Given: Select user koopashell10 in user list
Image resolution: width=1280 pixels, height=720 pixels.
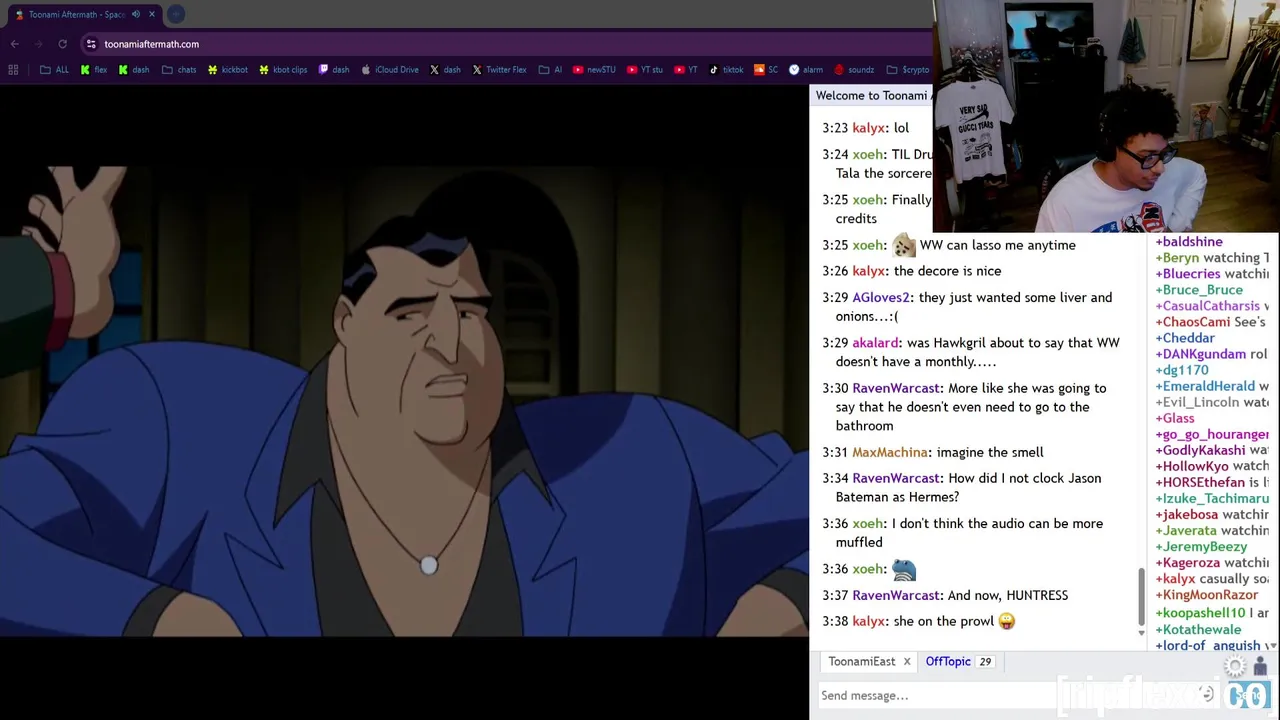Looking at the screenshot, I should pyautogui.click(x=1201, y=612).
